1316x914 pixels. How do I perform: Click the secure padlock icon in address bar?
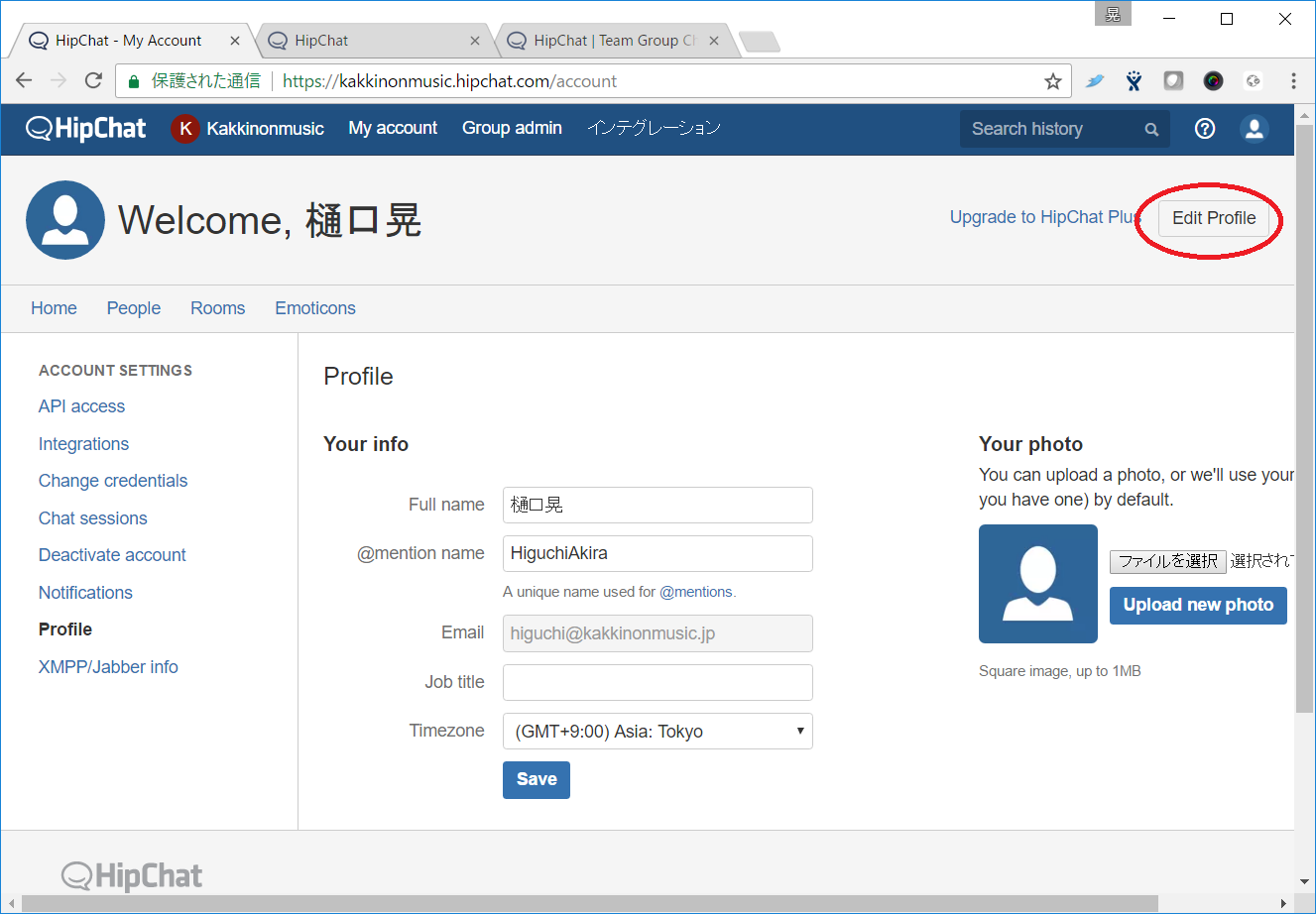pos(134,81)
